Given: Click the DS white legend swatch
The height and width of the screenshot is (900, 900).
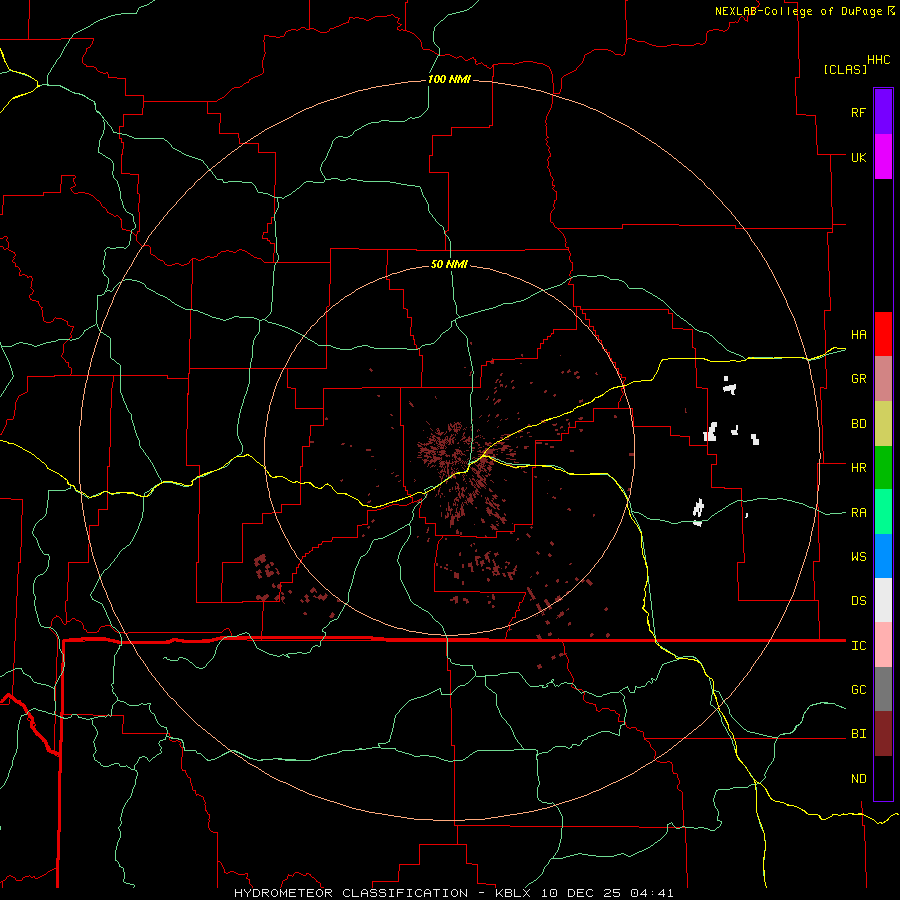Looking at the screenshot, I should click(883, 600).
